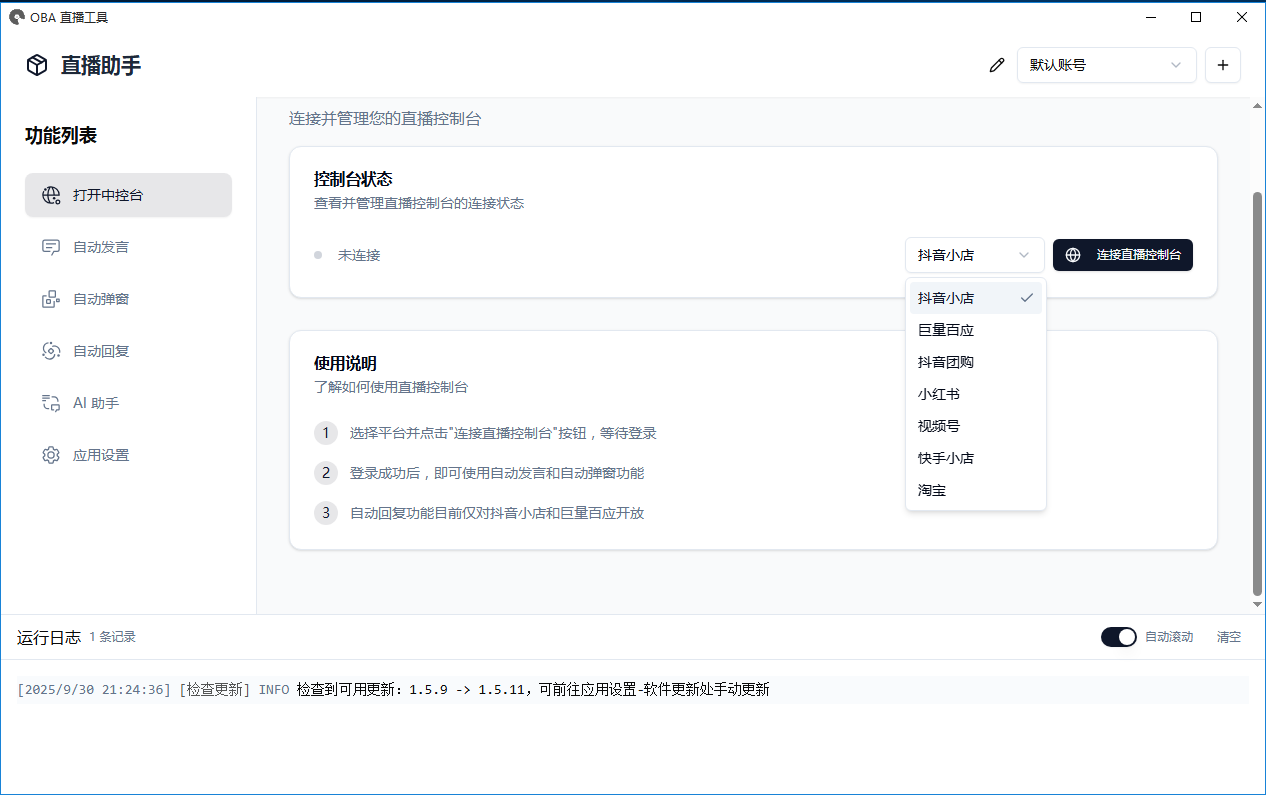Select the AI 助手 sidebar icon
1266x795 pixels.
(x=50, y=403)
